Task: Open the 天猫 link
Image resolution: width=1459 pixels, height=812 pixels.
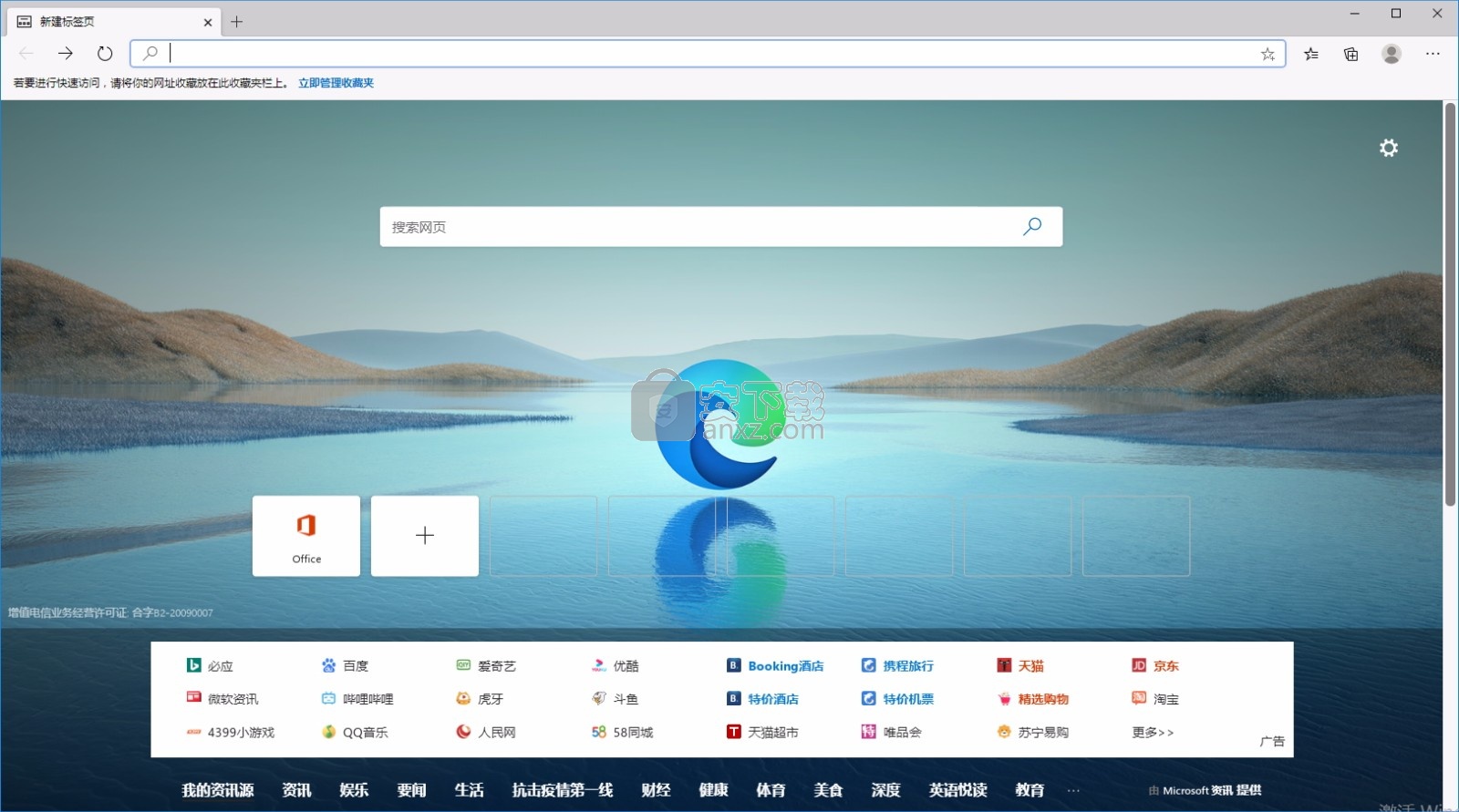Action: 1020,666
